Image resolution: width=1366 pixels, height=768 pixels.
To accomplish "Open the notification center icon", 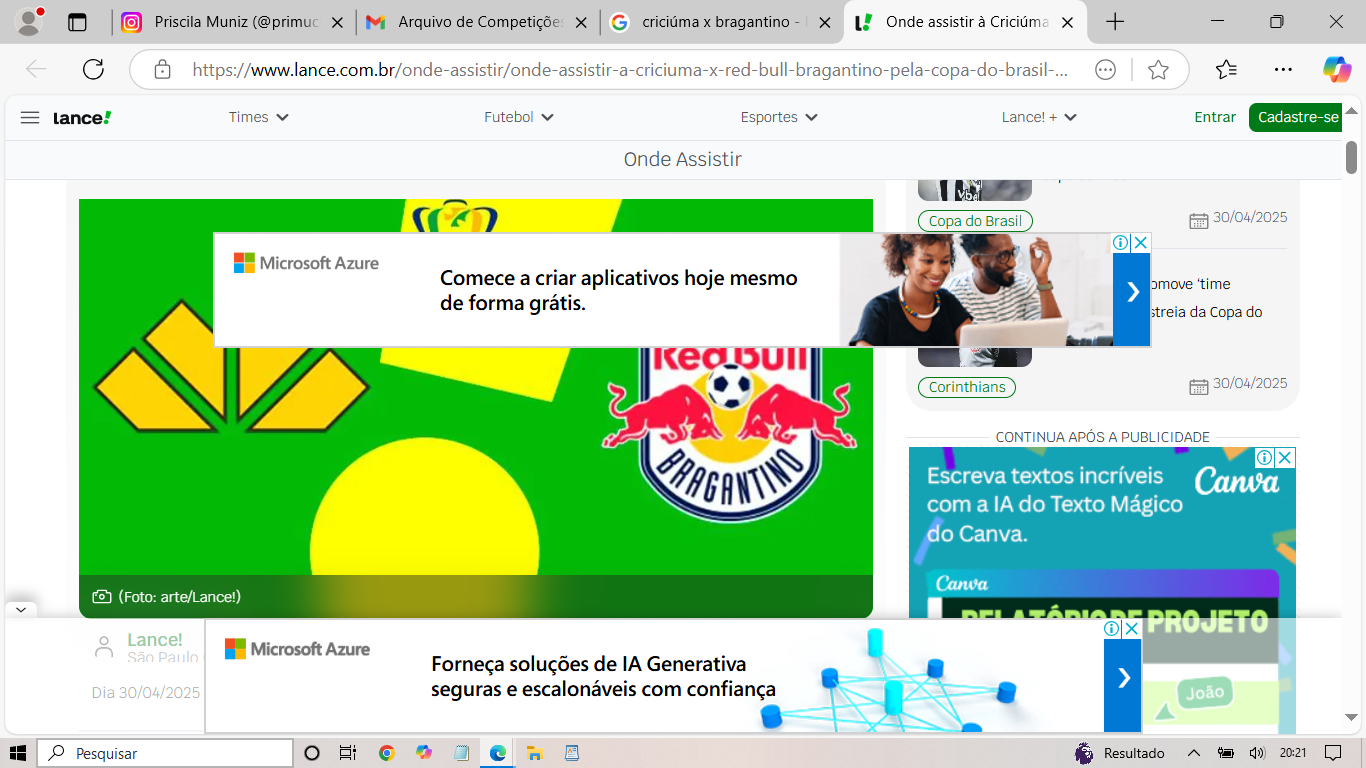I will (x=1333, y=753).
